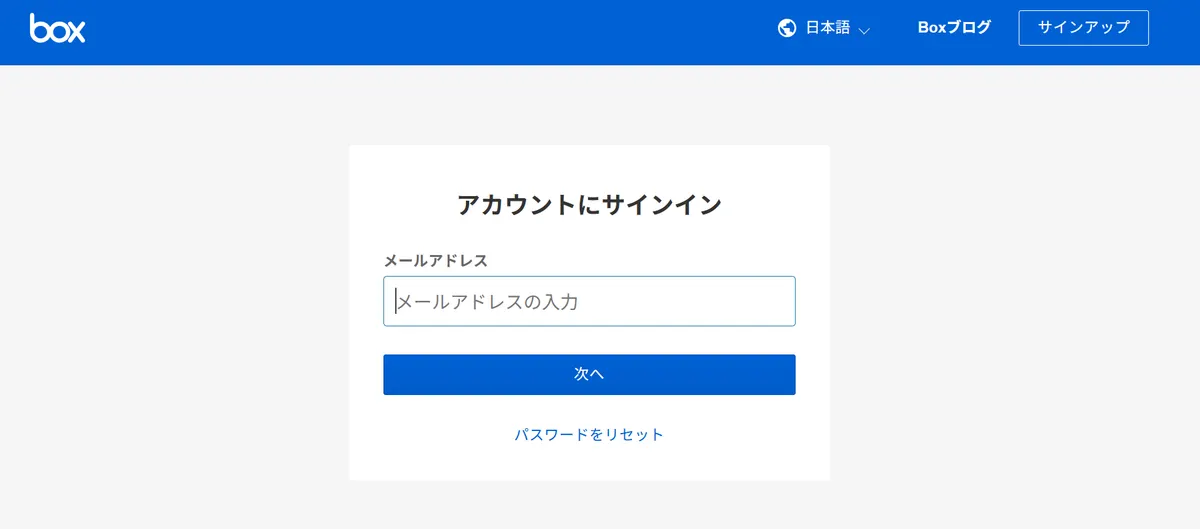Proceed to the next sign-in step with 次へ
The width and height of the screenshot is (1200, 529).
point(589,374)
